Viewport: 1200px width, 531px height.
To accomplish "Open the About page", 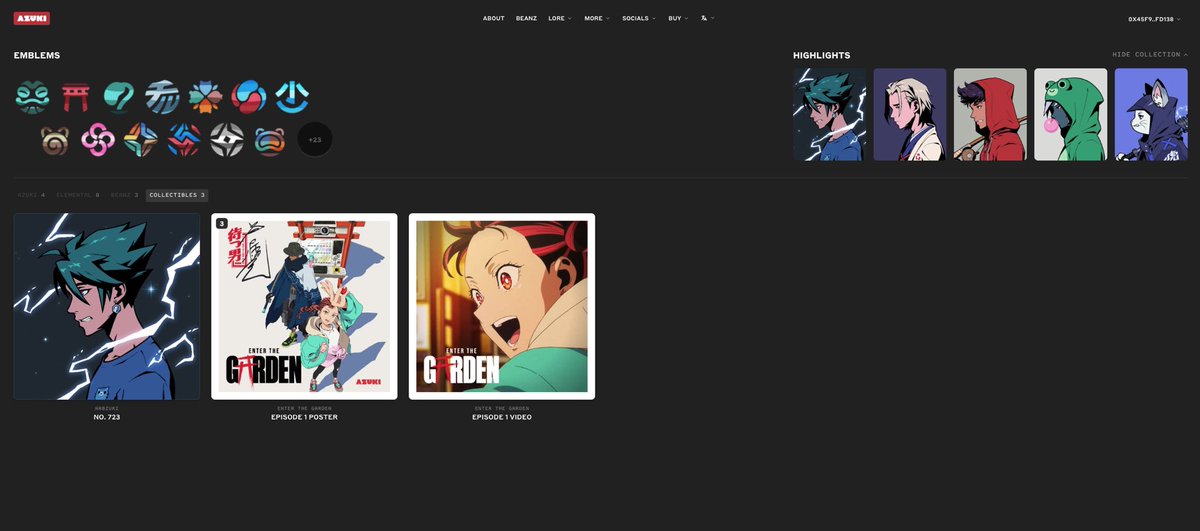I will coord(493,18).
